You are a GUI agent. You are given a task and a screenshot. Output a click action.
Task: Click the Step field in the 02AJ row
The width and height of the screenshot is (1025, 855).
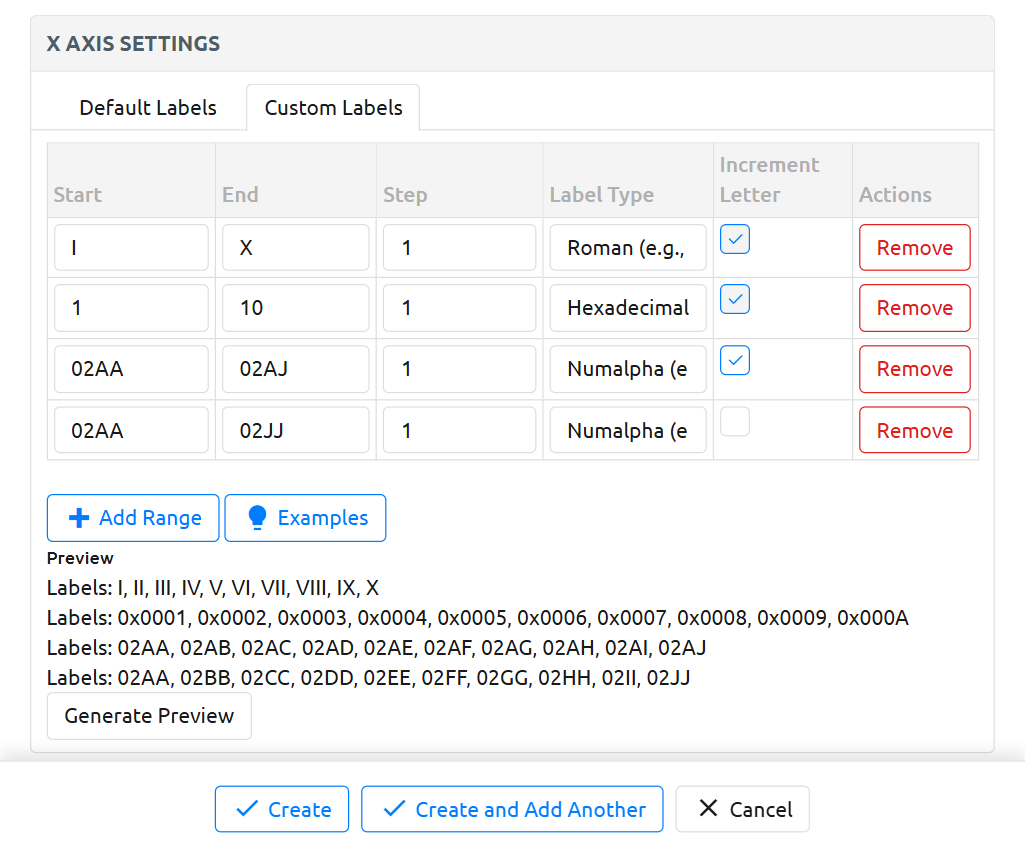click(459, 369)
